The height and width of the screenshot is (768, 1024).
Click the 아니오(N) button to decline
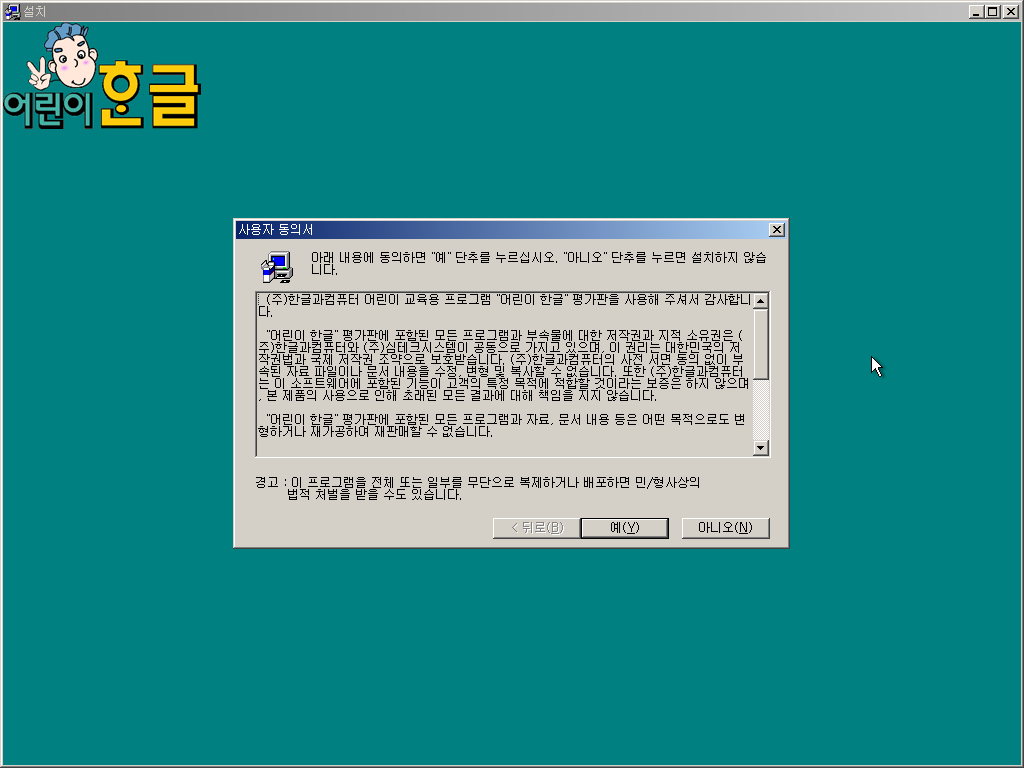coord(725,528)
